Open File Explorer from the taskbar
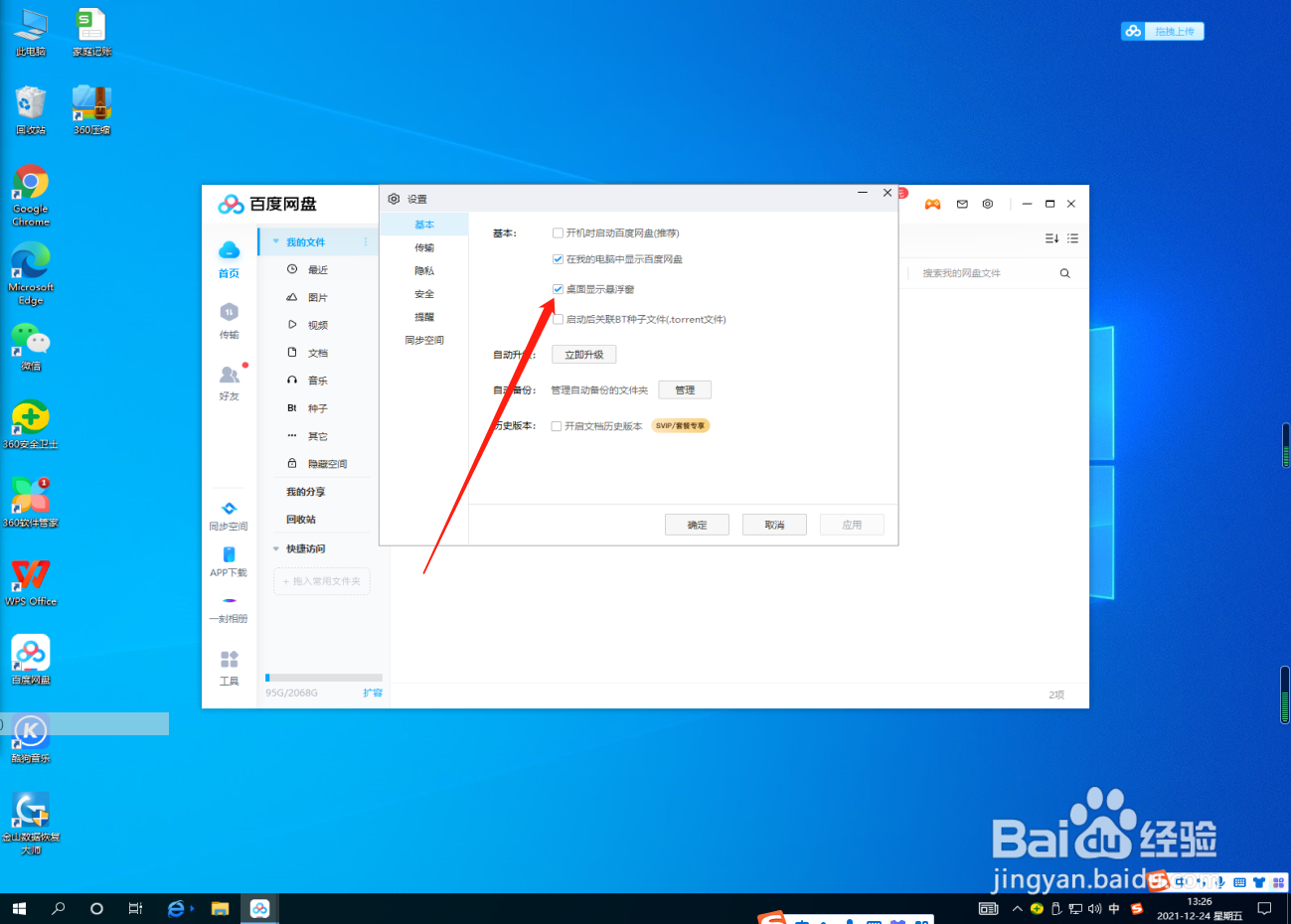The width and height of the screenshot is (1291, 924). 221,908
